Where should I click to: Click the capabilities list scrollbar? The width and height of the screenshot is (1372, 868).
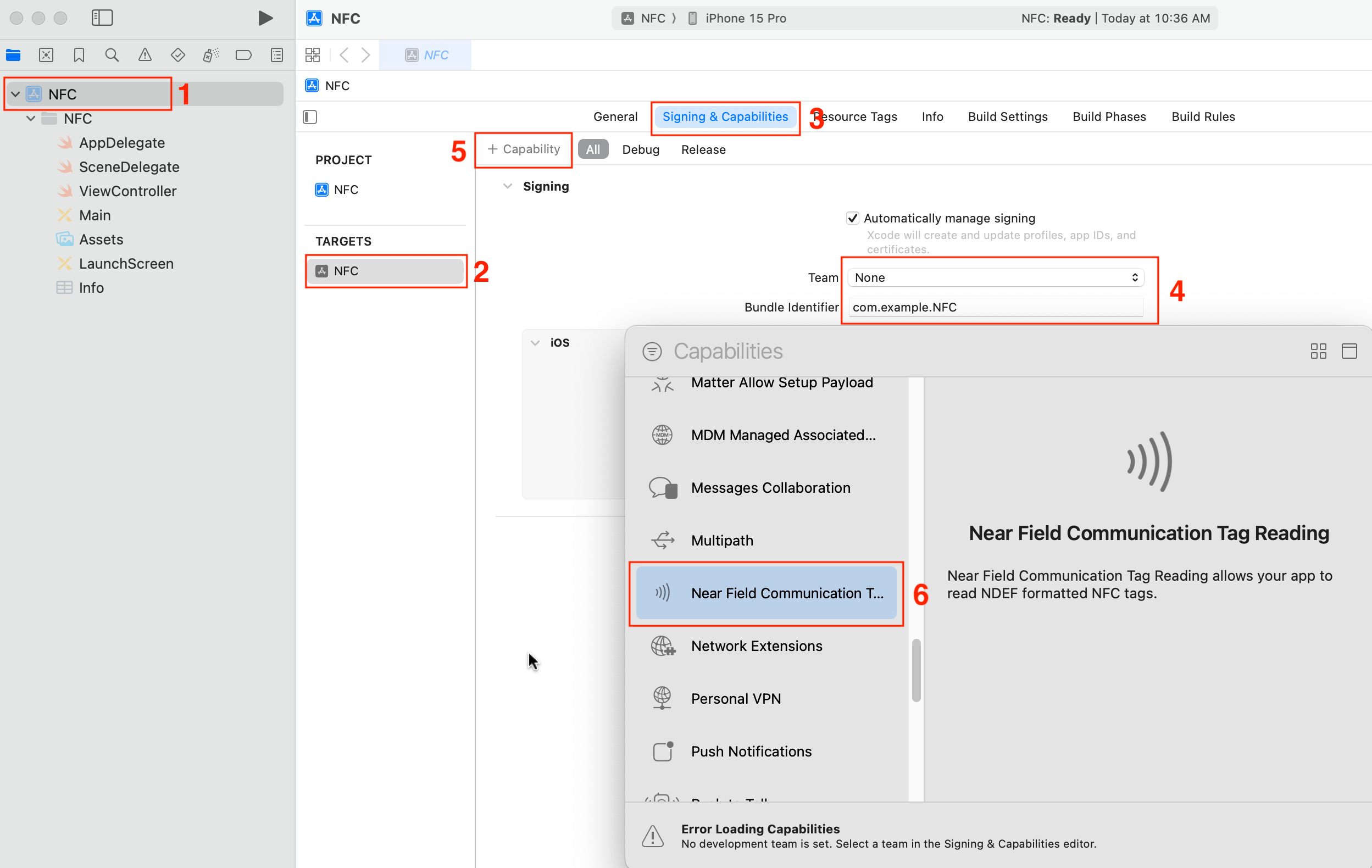[x=916, y=670]
